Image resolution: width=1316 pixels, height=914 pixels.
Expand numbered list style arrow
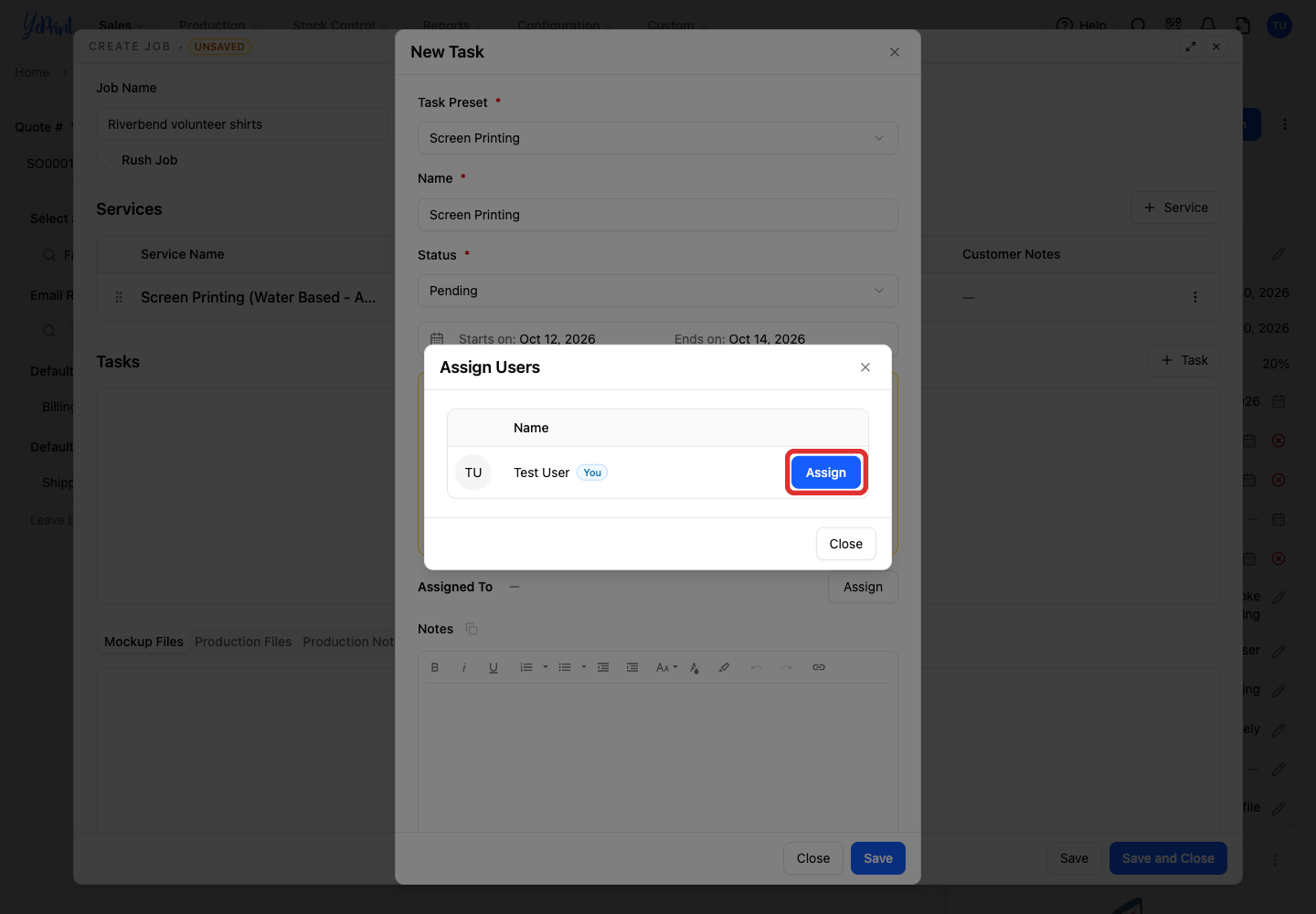click(546, 667)
